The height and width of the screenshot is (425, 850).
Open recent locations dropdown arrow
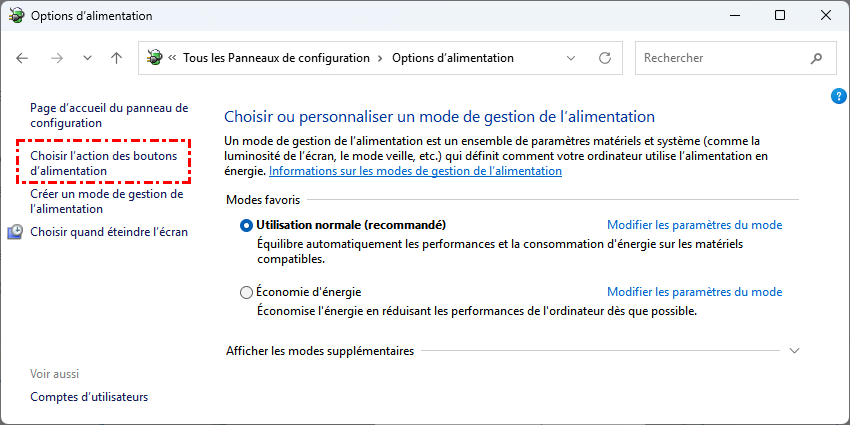tap(87, 58)
